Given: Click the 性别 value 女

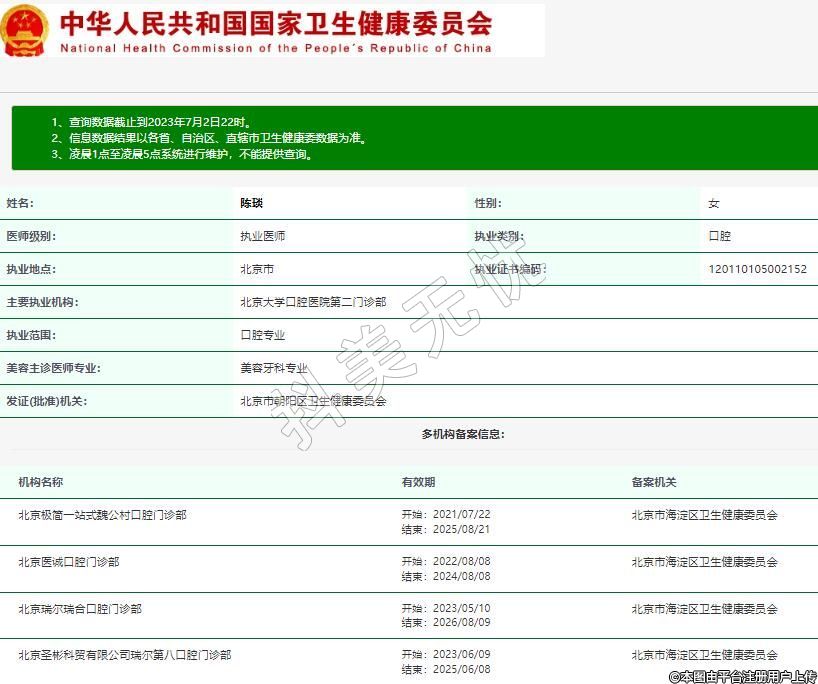Looking at the screenshot, I should pyautogui.click(x=713, y=203).
